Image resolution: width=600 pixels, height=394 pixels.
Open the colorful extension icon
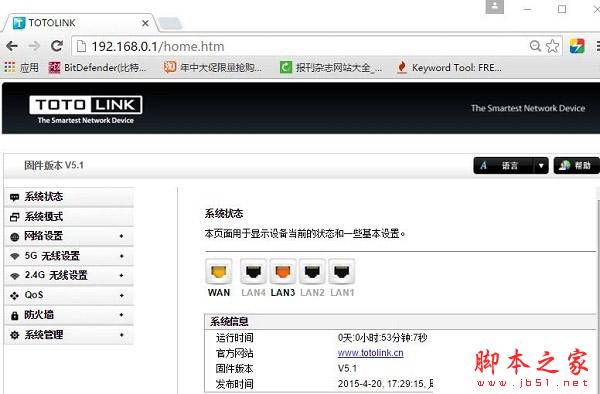[577, 46]
